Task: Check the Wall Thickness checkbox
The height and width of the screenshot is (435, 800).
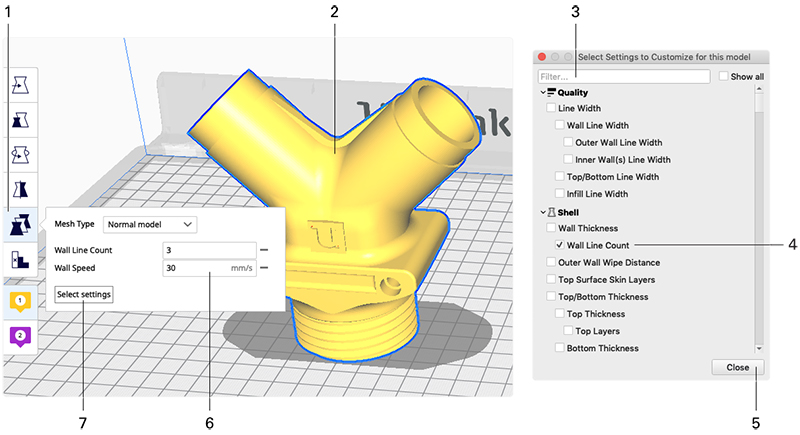Action: (x=550, y=228)
